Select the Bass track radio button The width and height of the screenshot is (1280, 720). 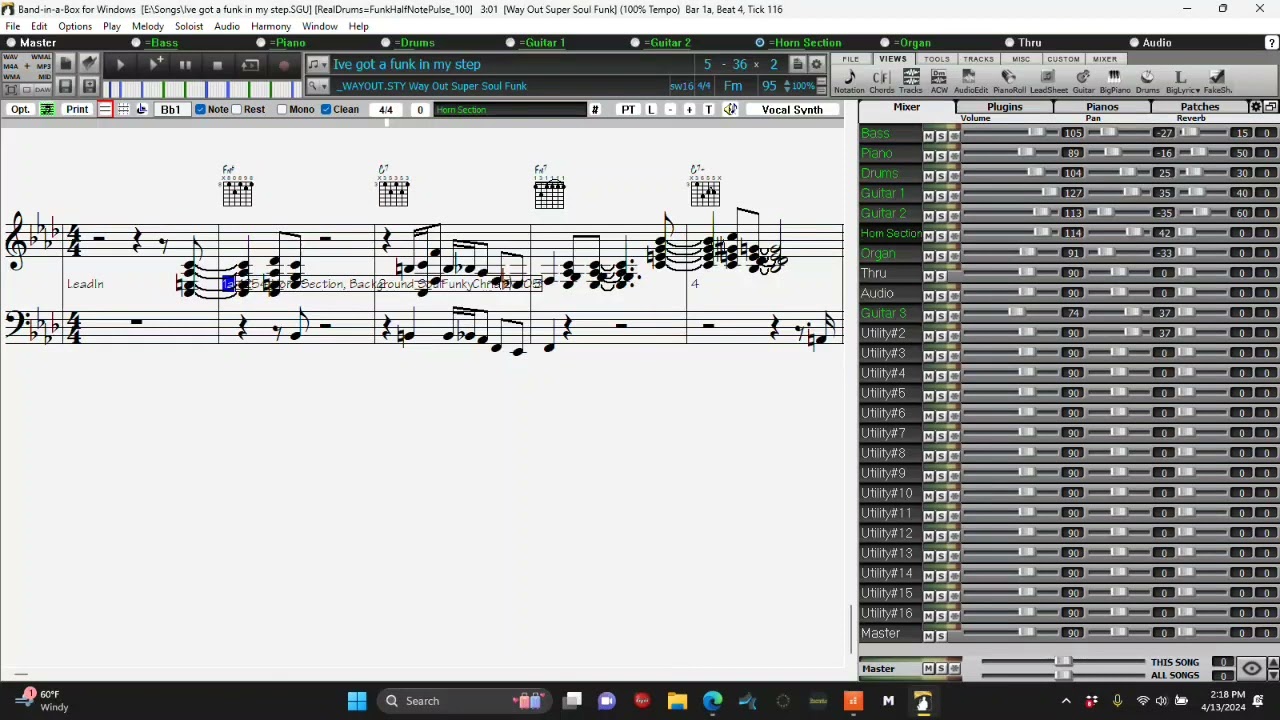(x=137, y=43)
